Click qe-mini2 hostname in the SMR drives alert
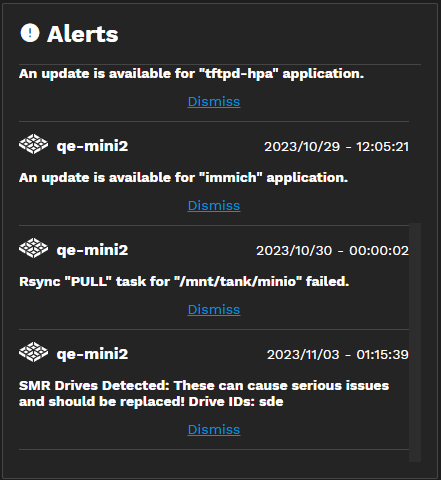Image resolution: width=441 pixels, height=480 pixels. pos(92,354)
